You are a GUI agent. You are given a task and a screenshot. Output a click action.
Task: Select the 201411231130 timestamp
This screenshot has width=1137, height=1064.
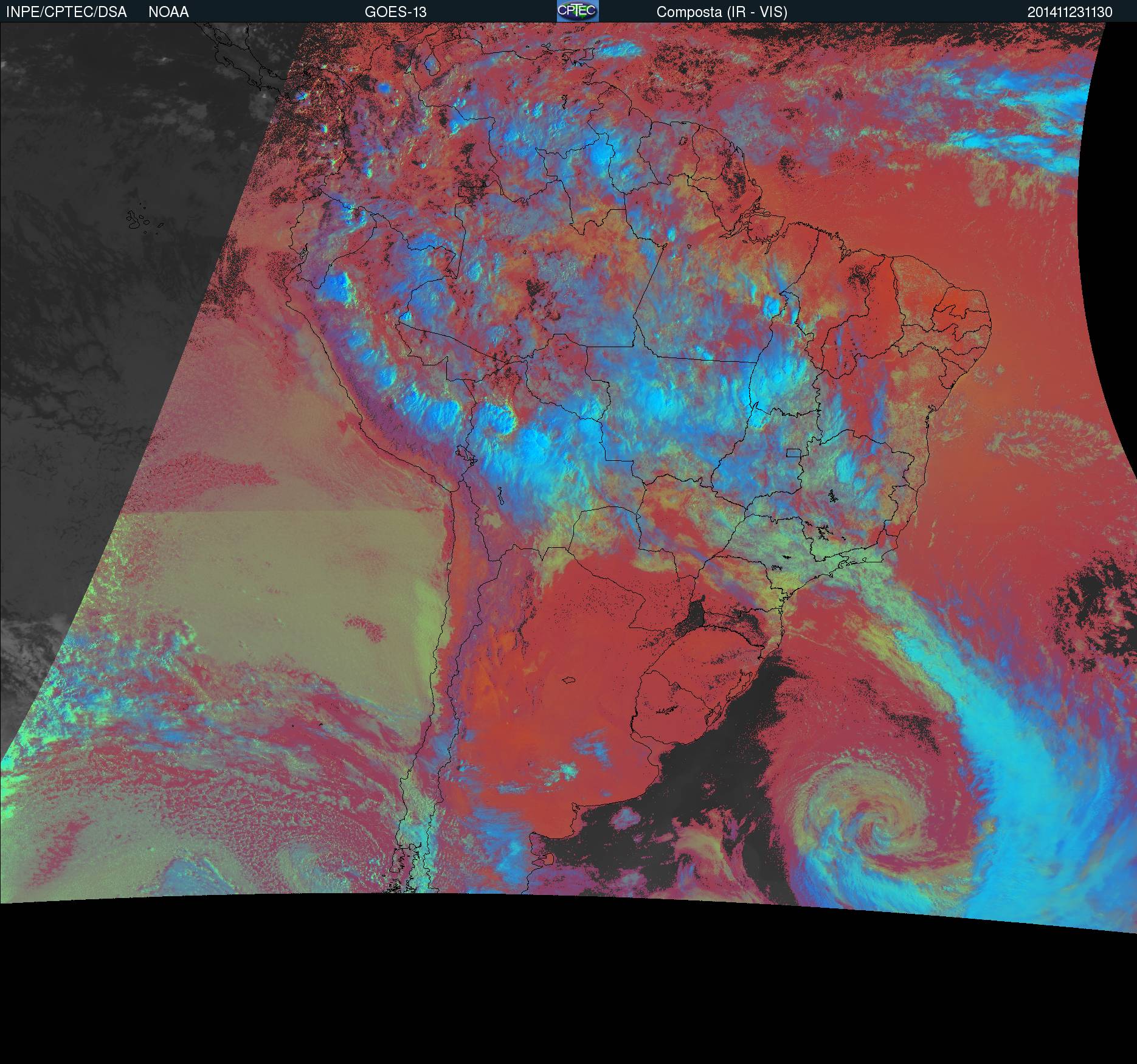[1070, 12]
